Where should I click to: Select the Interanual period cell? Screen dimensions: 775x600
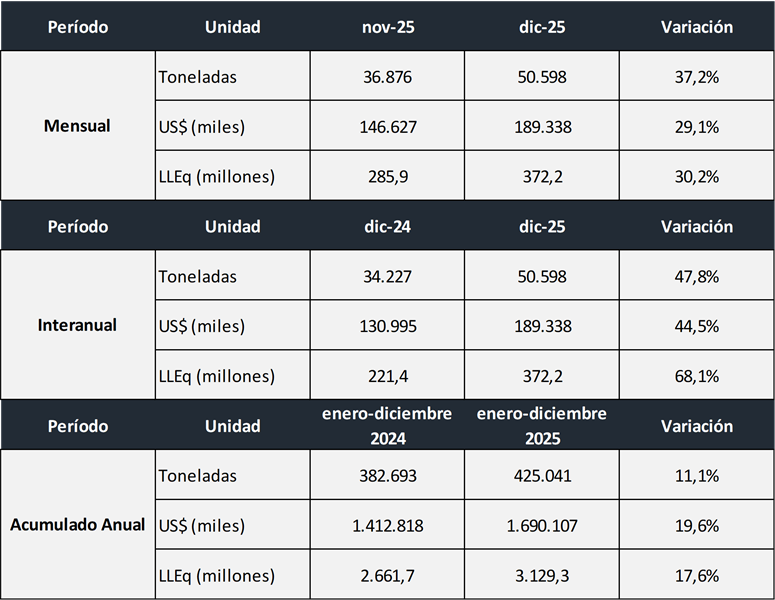(x=77, y=325)
